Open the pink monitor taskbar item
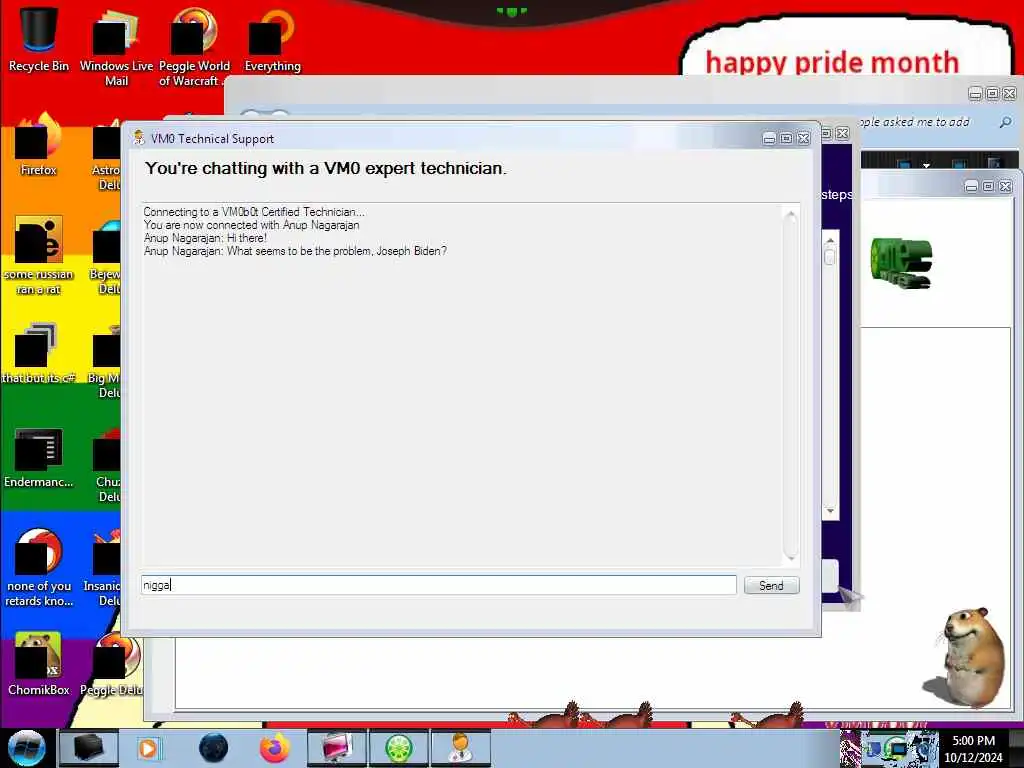Screen dimensions: 1024x768 click(336, 748)
